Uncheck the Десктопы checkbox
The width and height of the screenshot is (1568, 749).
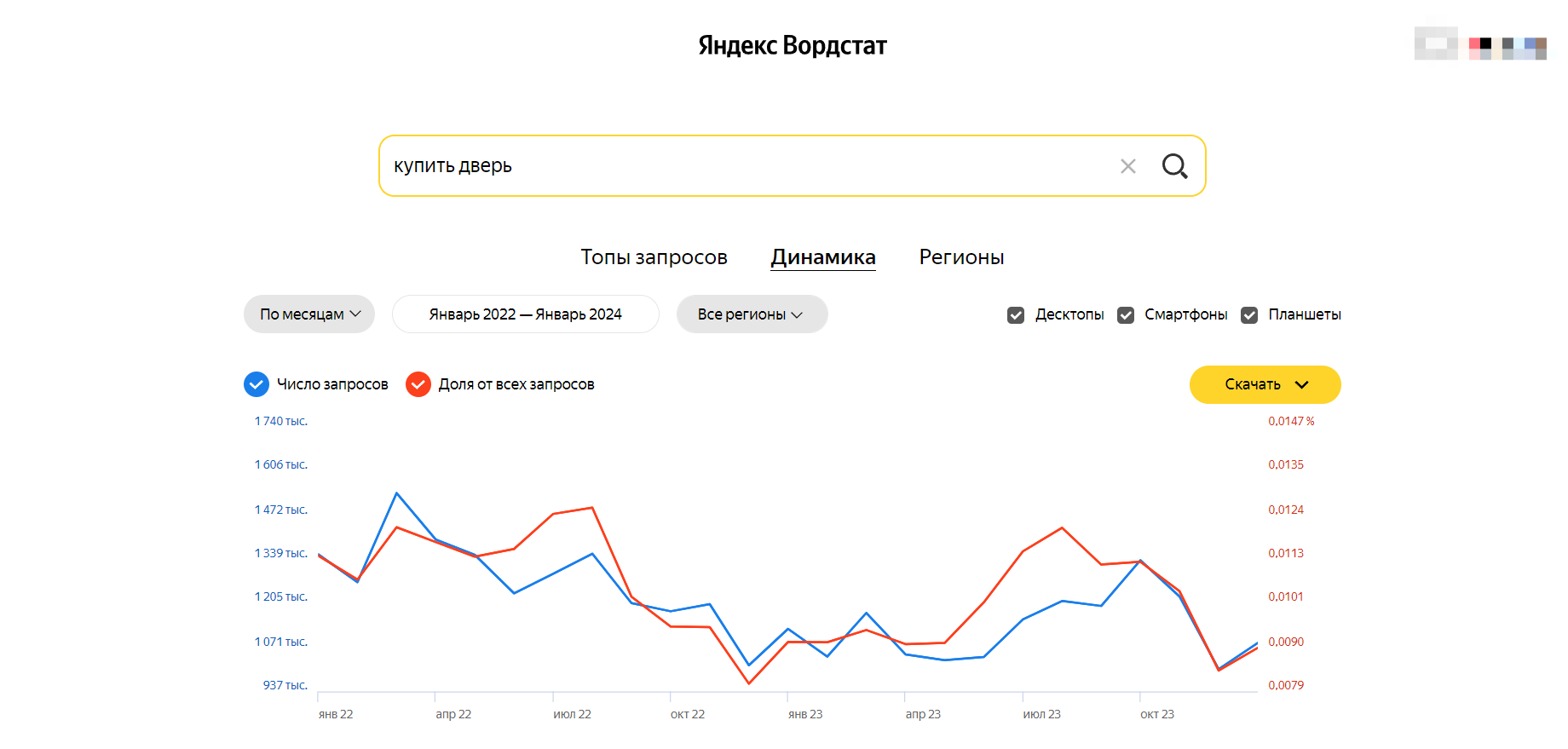click(x=1016, y=315)
